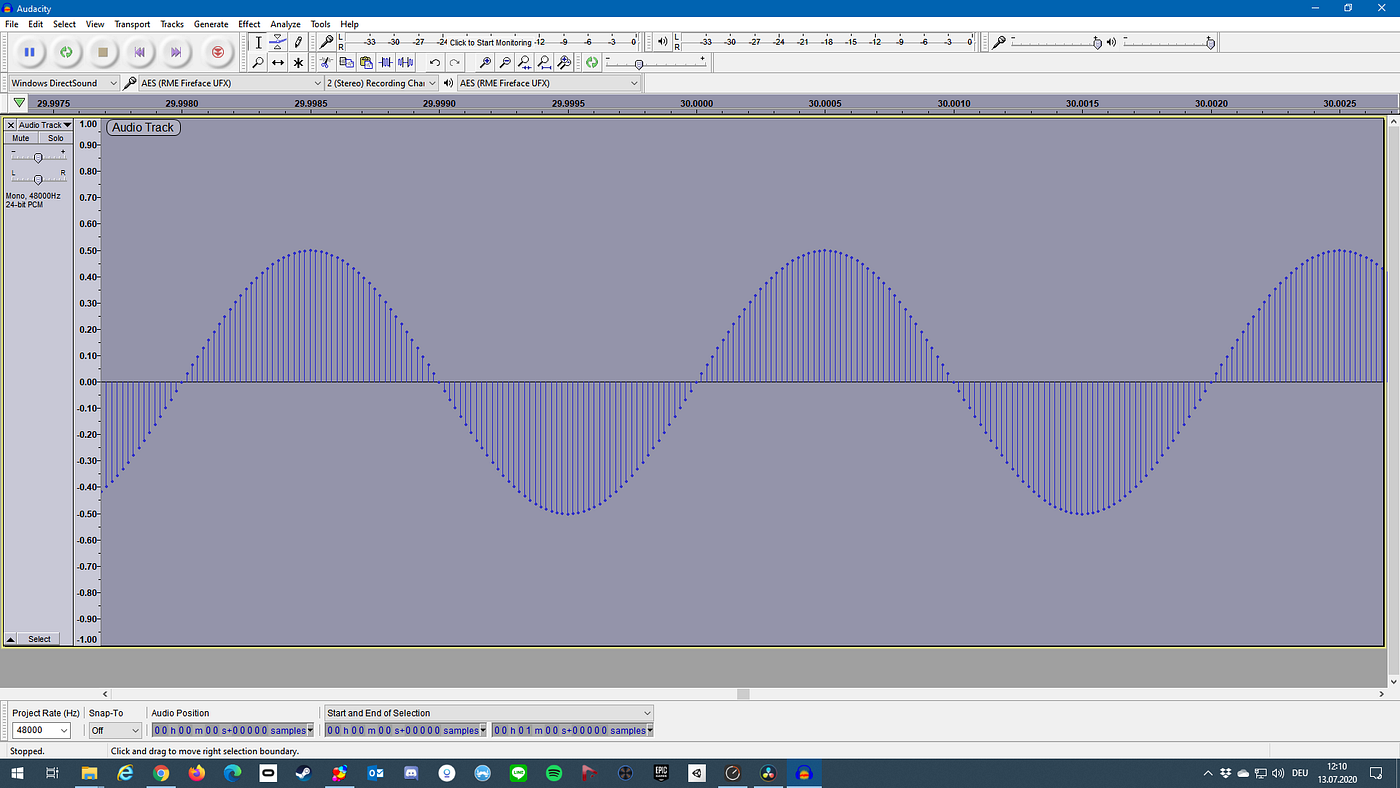Open the Audio Track dropdown menu
This screenshot has height=788, width=1400.
click(x=68, y=125)
